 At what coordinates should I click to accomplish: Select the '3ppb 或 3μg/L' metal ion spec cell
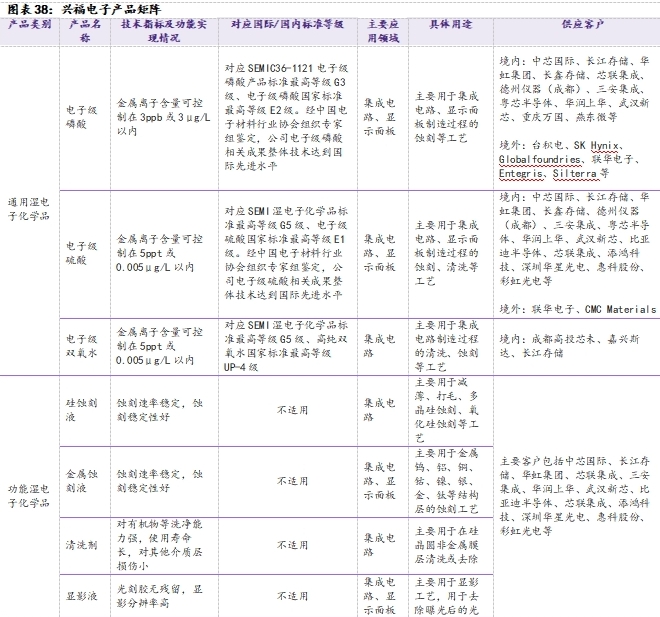point(164,117)
